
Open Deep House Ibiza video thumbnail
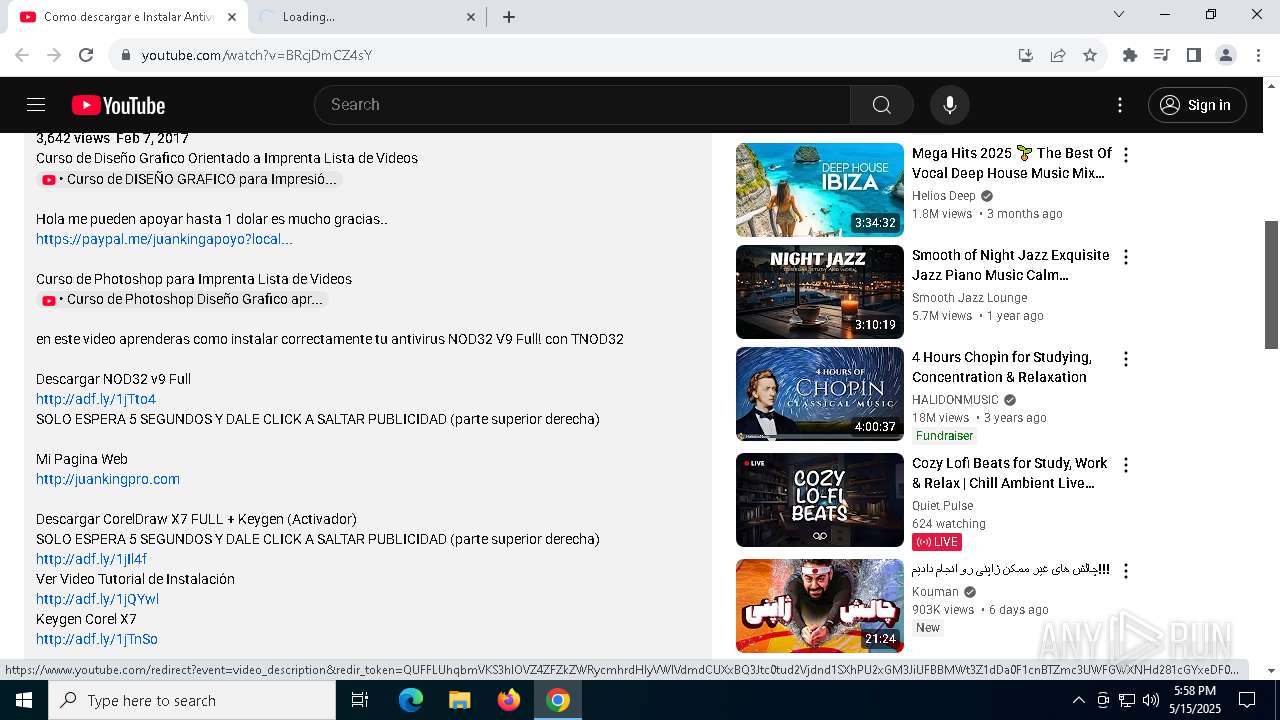click(820, 190)
